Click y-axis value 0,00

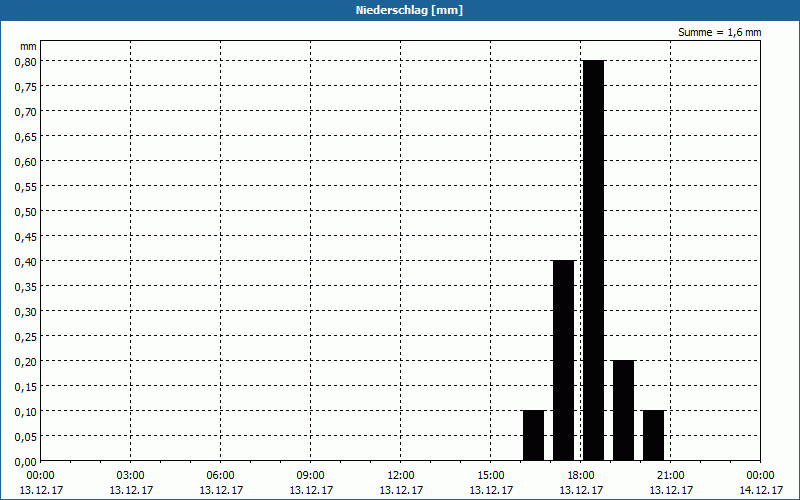tap(26, 462)
